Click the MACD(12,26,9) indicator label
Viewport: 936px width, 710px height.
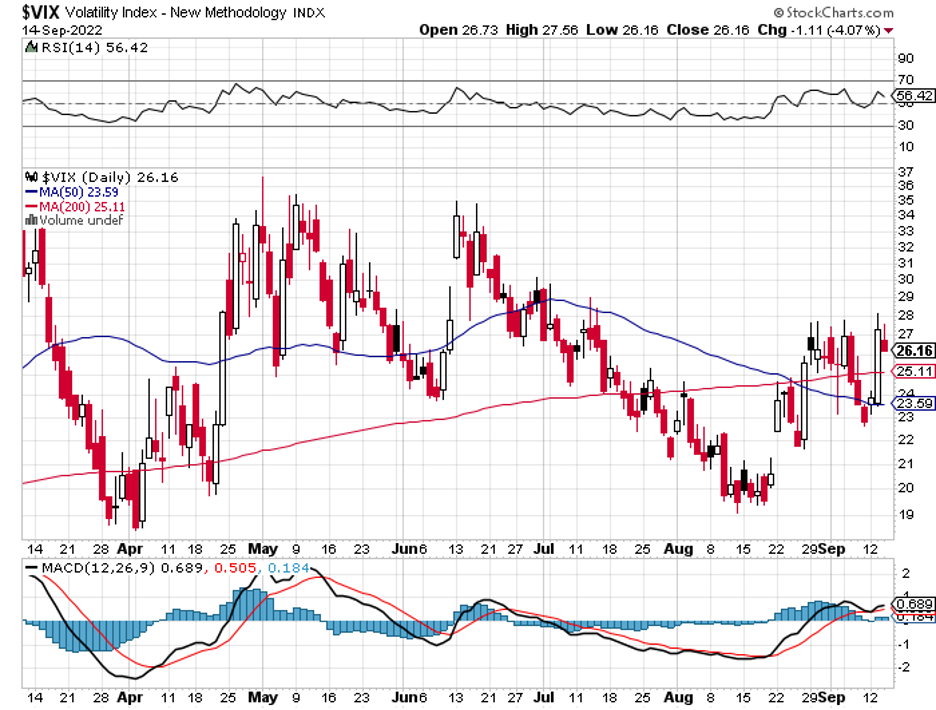98,567
